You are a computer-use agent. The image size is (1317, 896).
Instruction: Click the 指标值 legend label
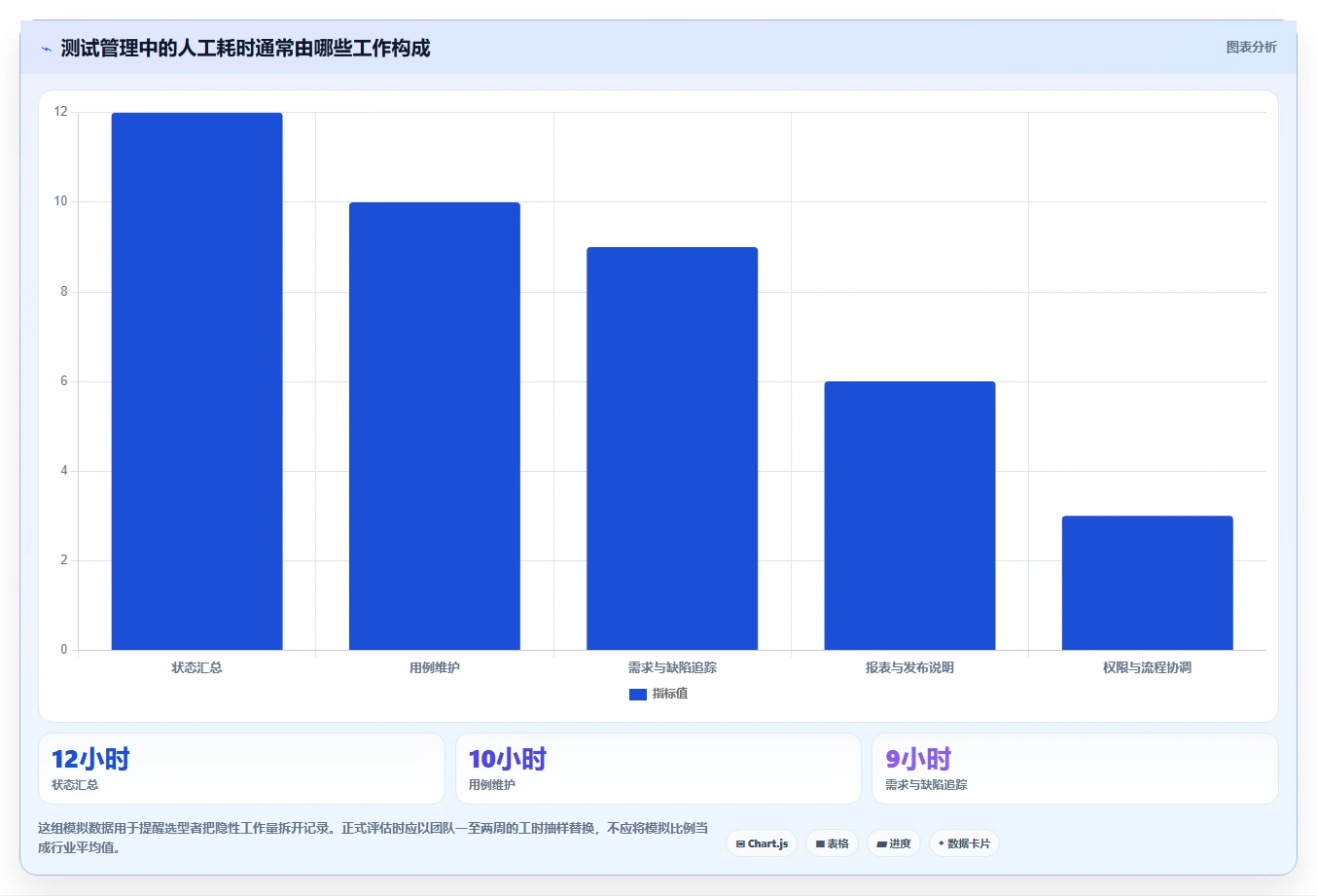(670, 694)
